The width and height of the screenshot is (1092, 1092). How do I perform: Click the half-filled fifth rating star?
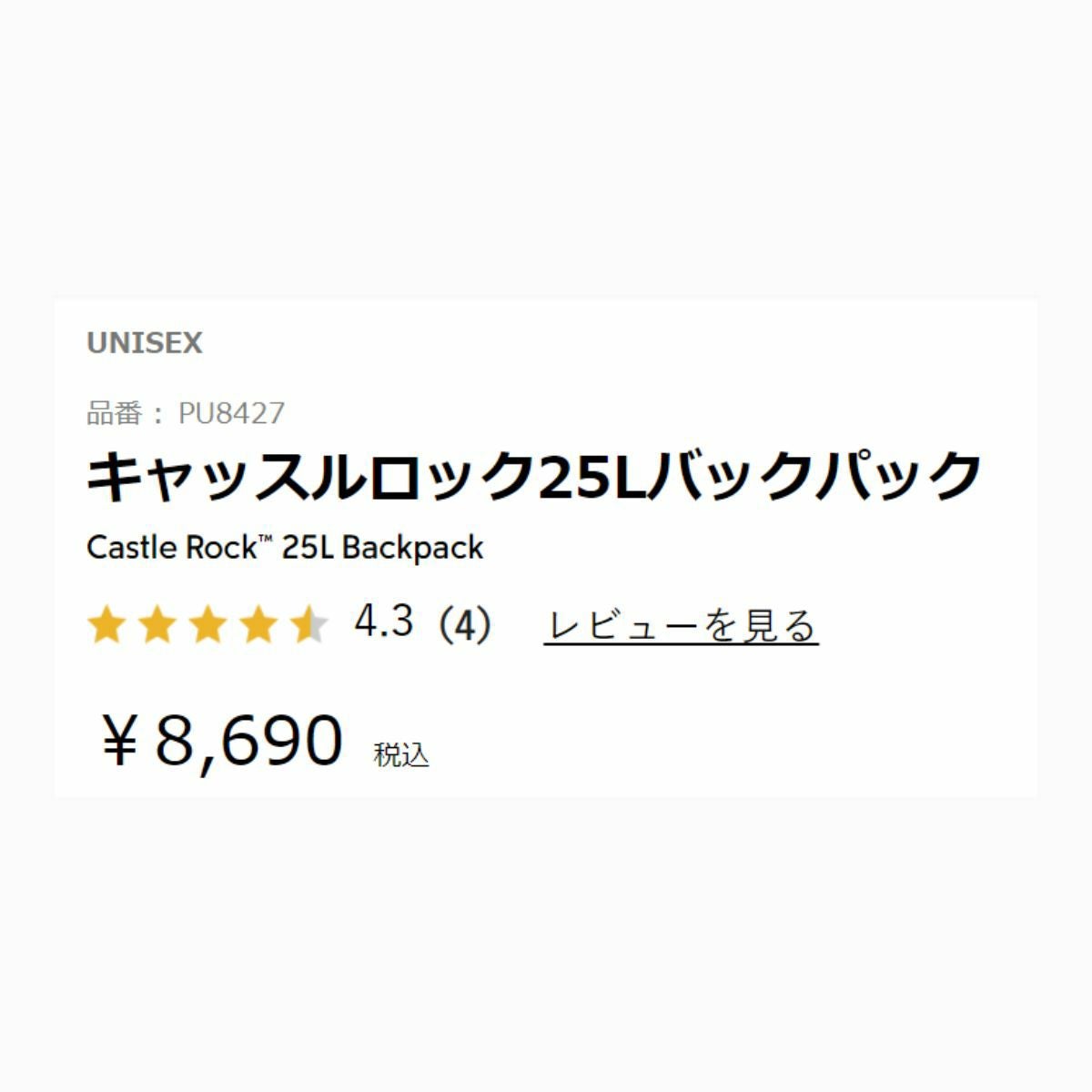click(308, 626)
